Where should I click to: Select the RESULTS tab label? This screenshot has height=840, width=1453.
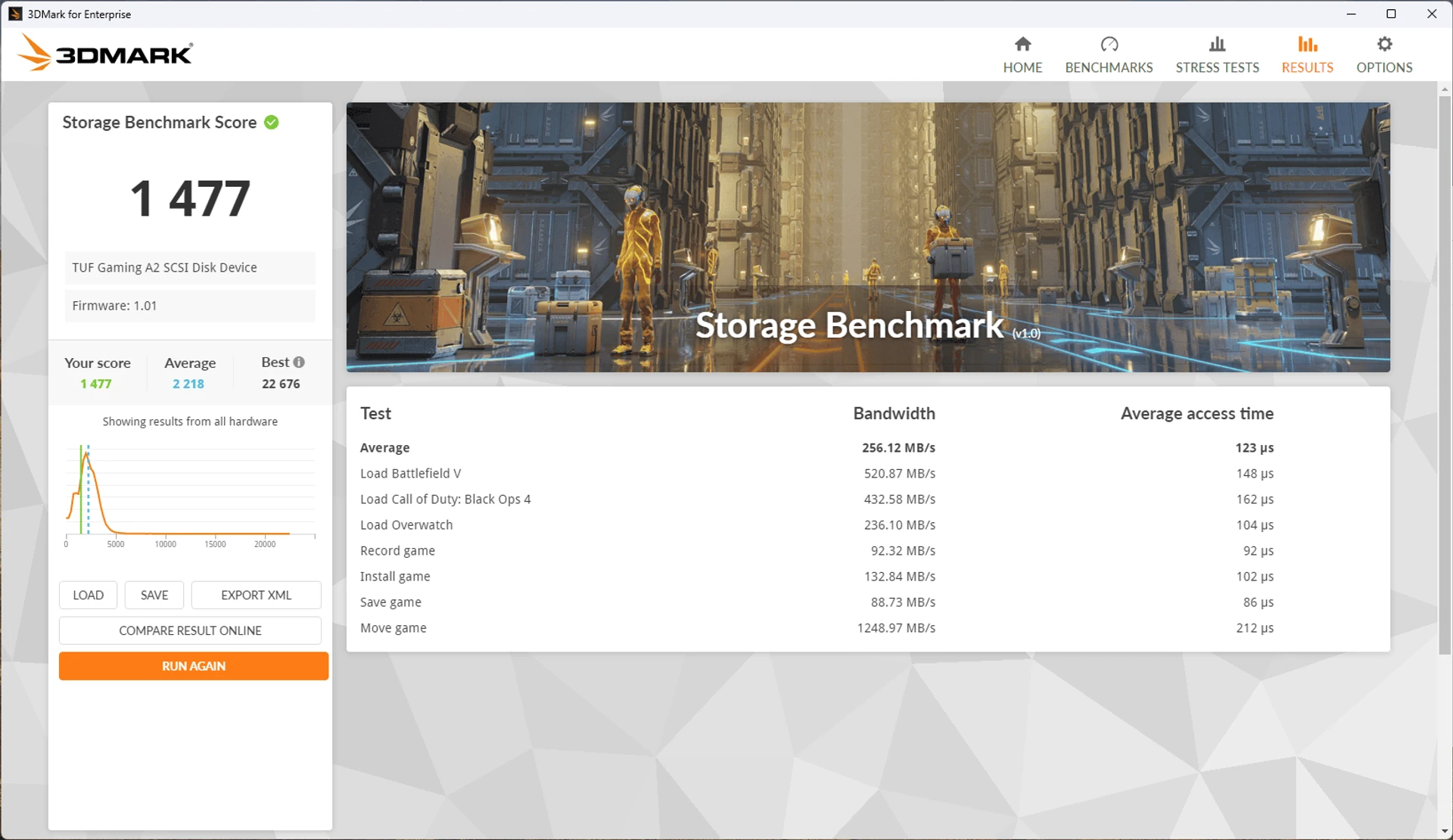click(x=1307, y=67)
